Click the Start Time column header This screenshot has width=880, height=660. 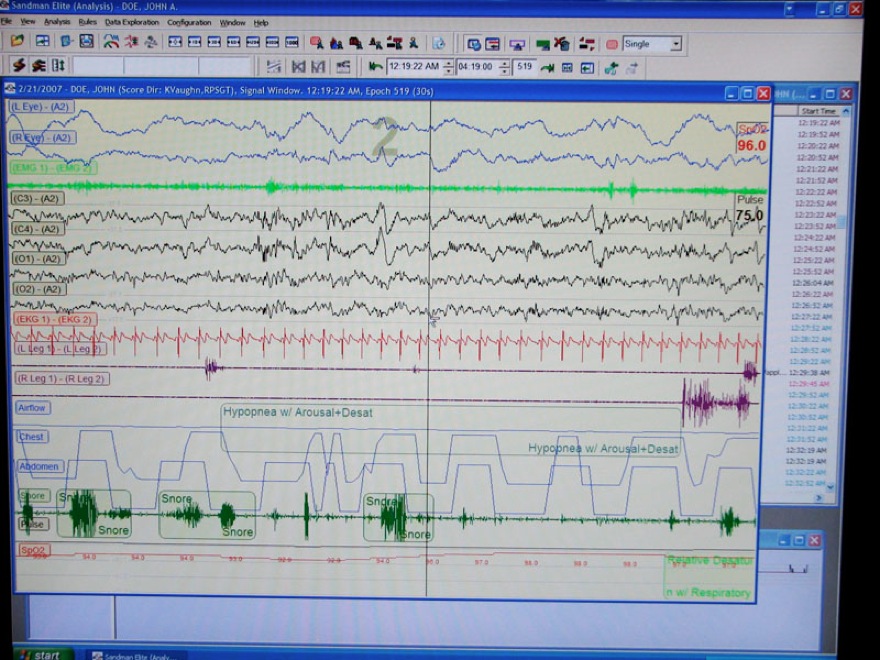coord(818,111)
